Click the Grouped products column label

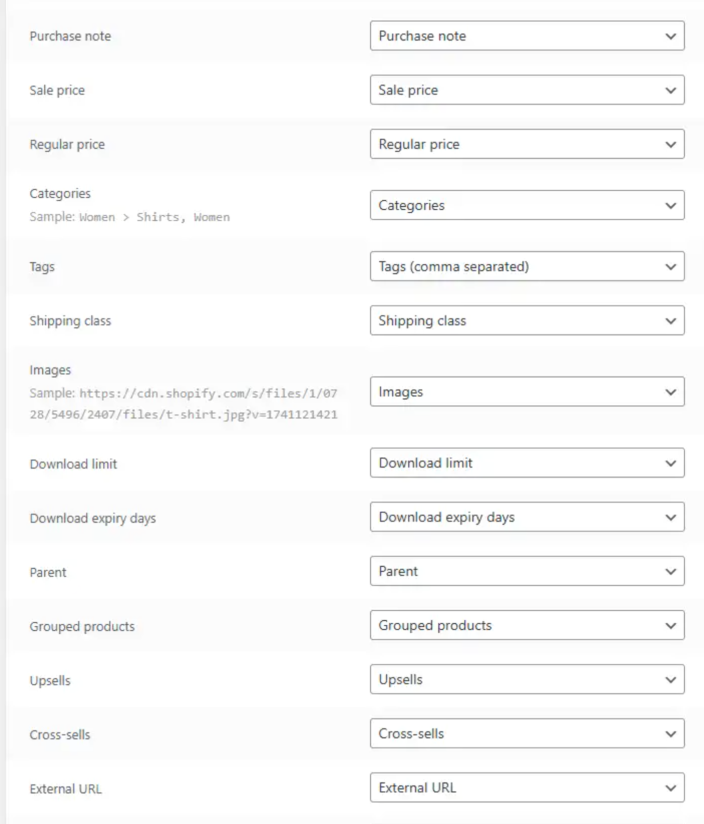pyautogui.click(x=82, y=626)
